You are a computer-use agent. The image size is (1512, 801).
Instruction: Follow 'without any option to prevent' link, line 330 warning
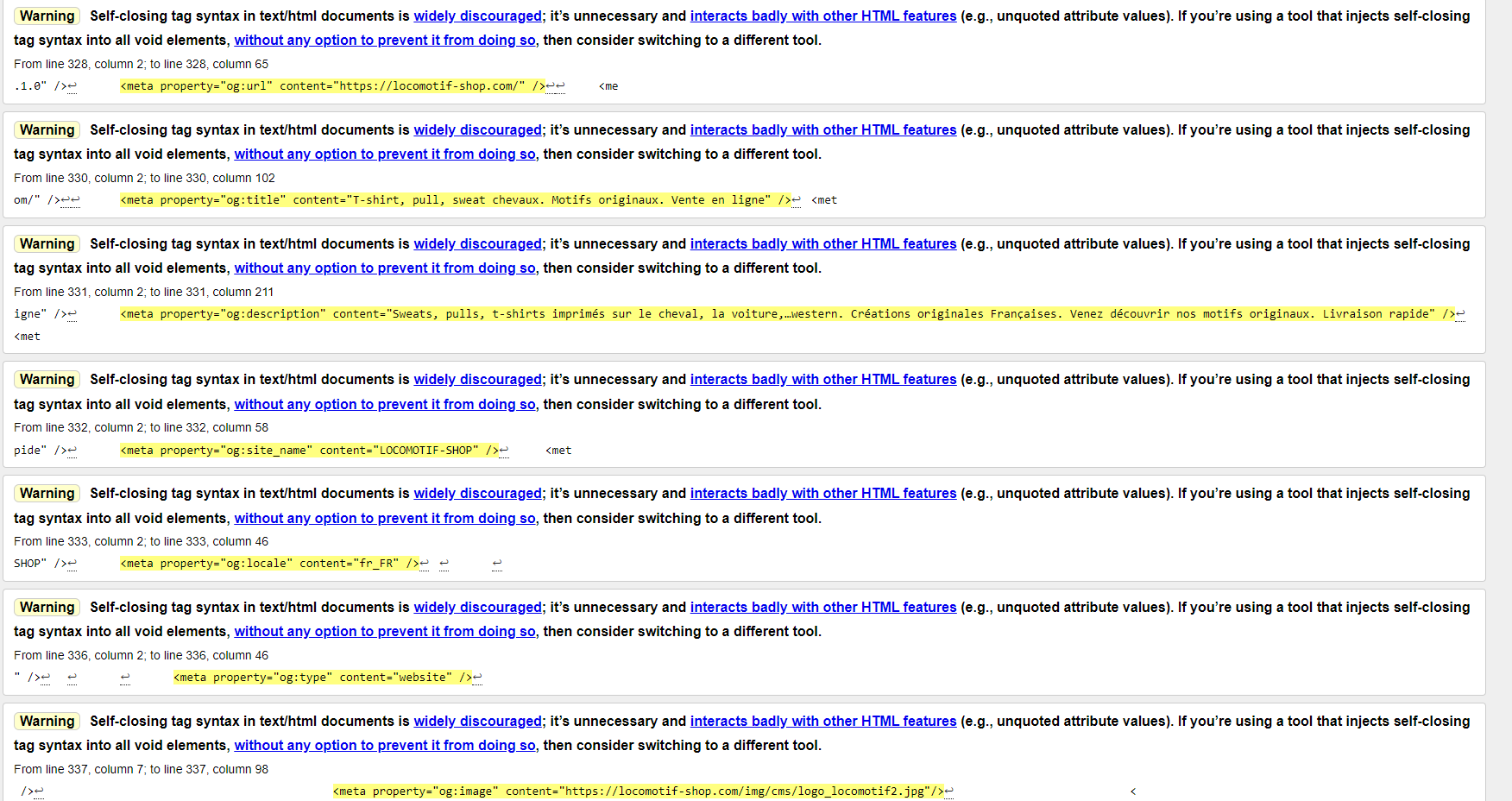pyautogui.click(x=385, y=155)
